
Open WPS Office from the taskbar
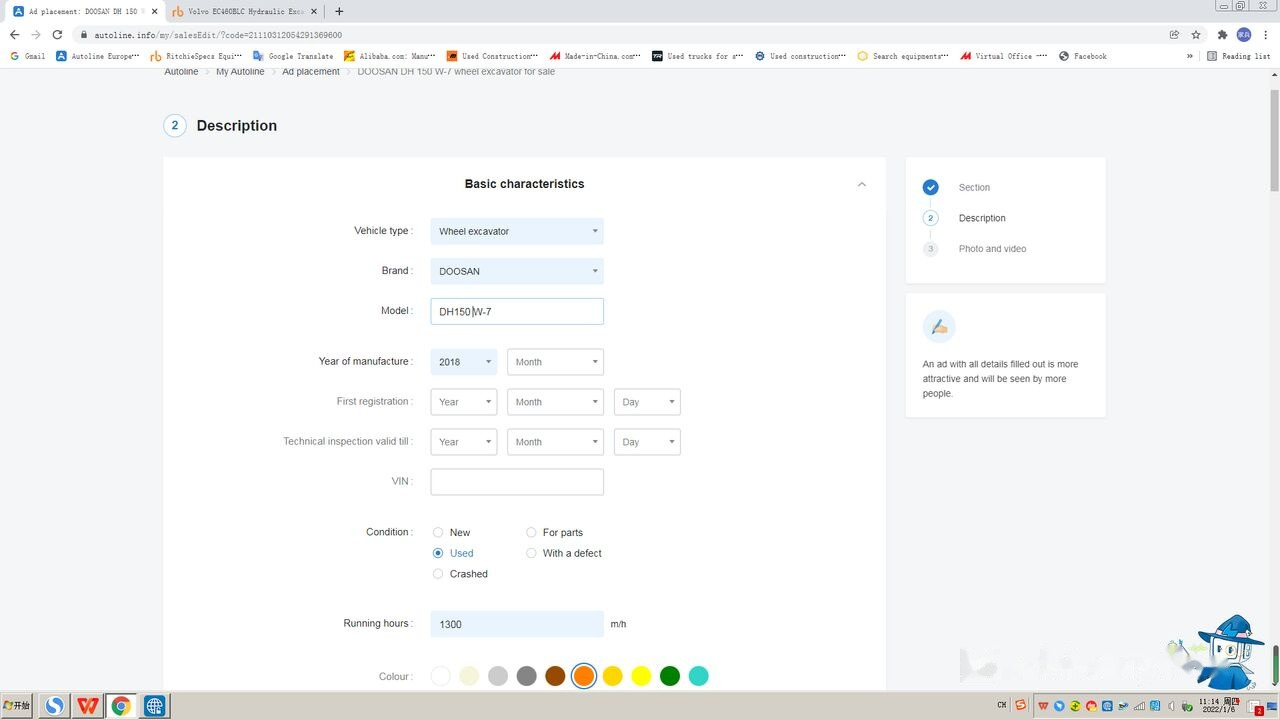[x=88, y=706]
